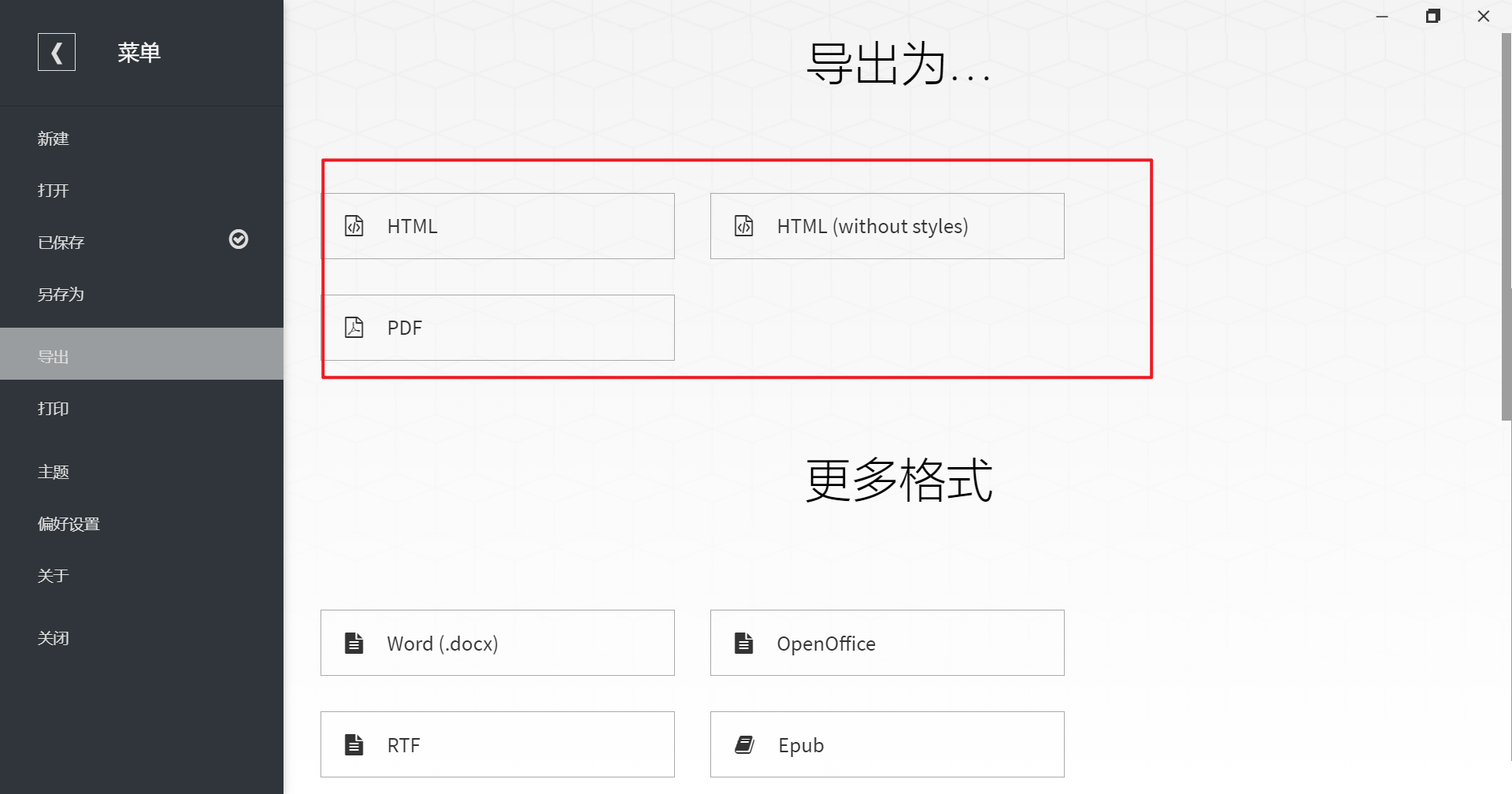Image resolution: width=1512 pixels, height=794 pixels.
Task: Click the OpenOffice document icon
Action: (x=743, y=642)
